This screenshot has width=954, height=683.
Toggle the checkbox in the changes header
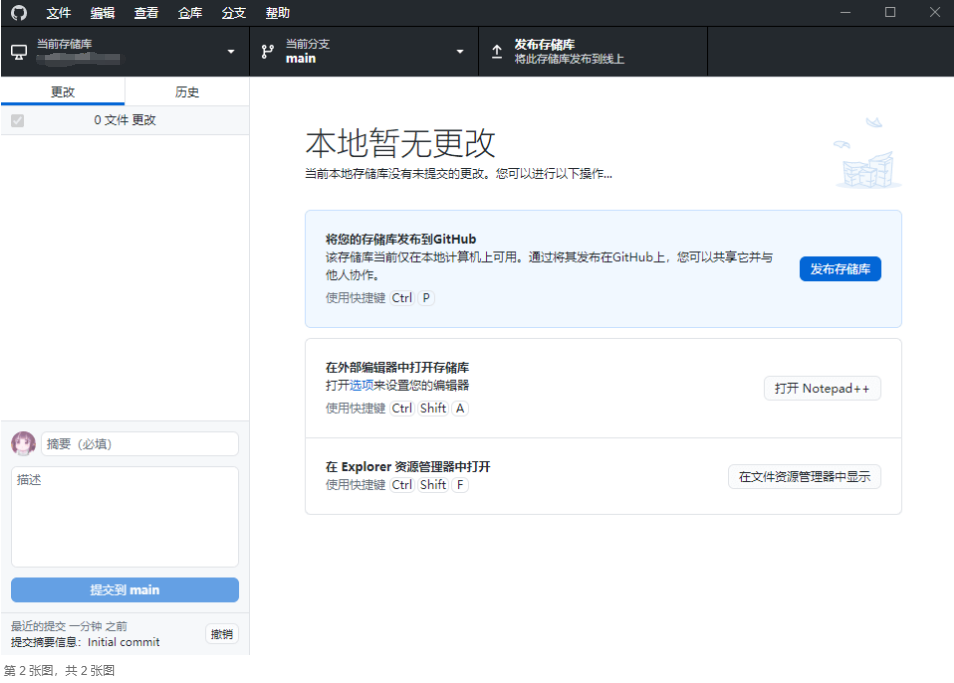(x=14, y=120)
